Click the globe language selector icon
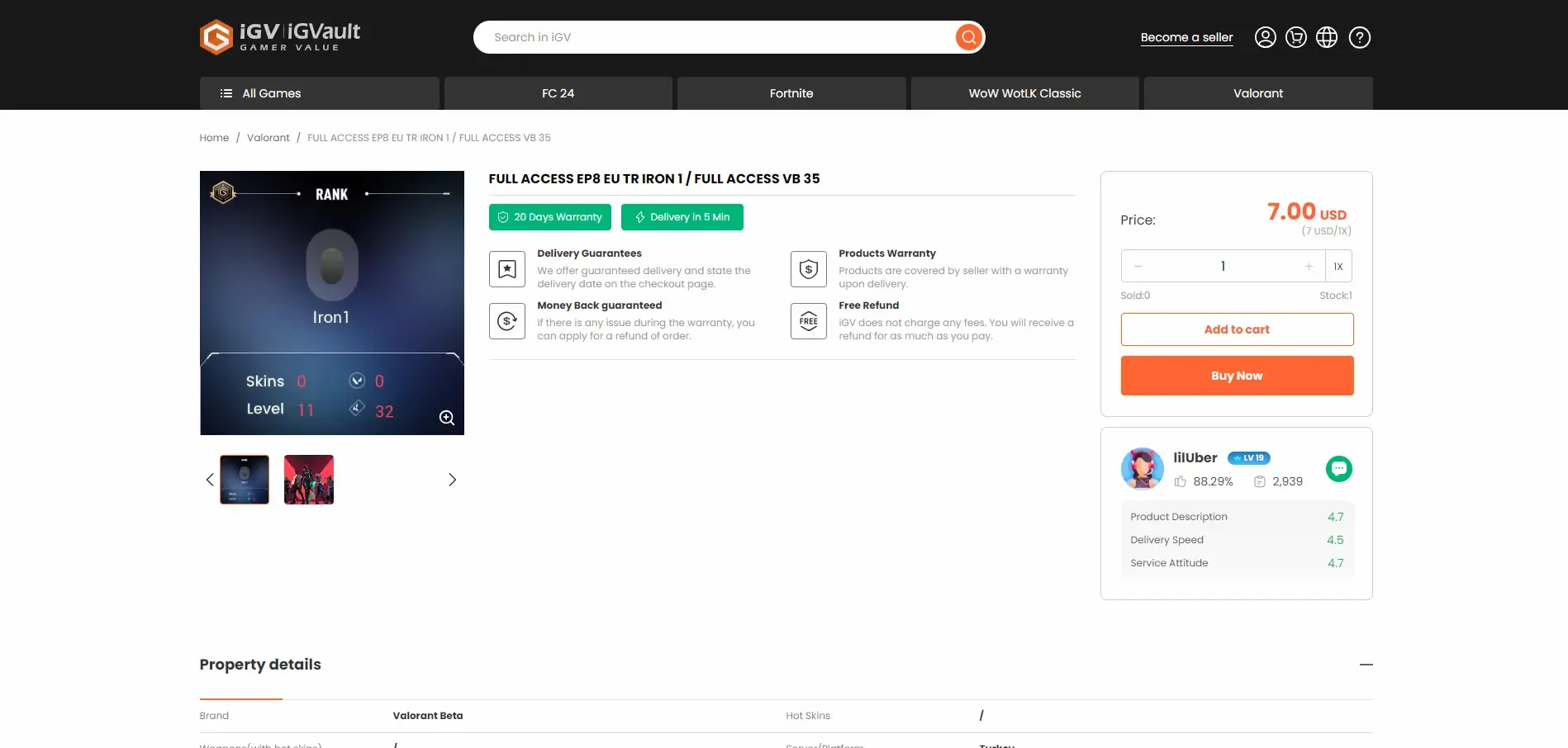 point(1326,37)
